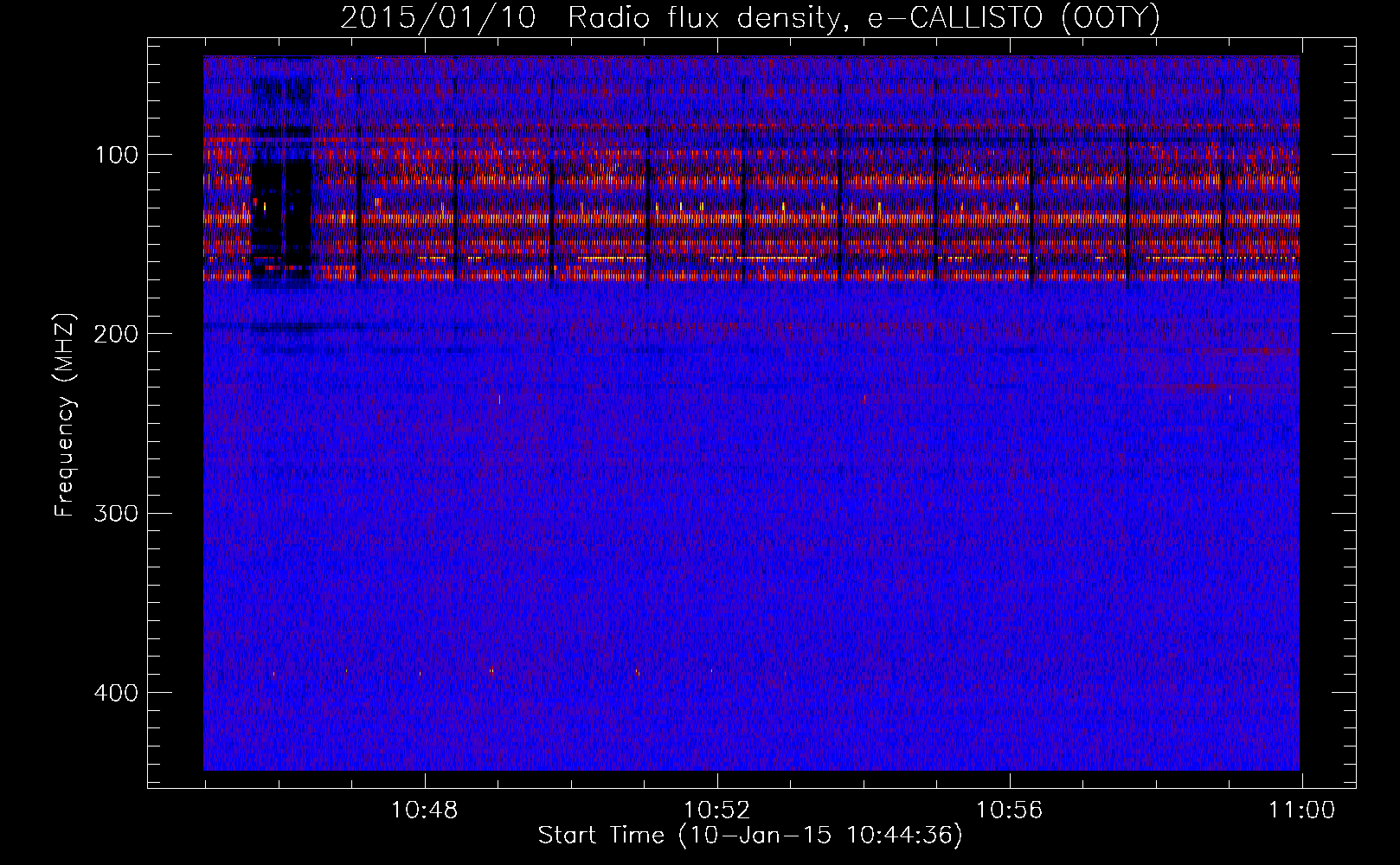Click the 10:48 time tick label
1400x865 pixels.
[x=424, y=811]
